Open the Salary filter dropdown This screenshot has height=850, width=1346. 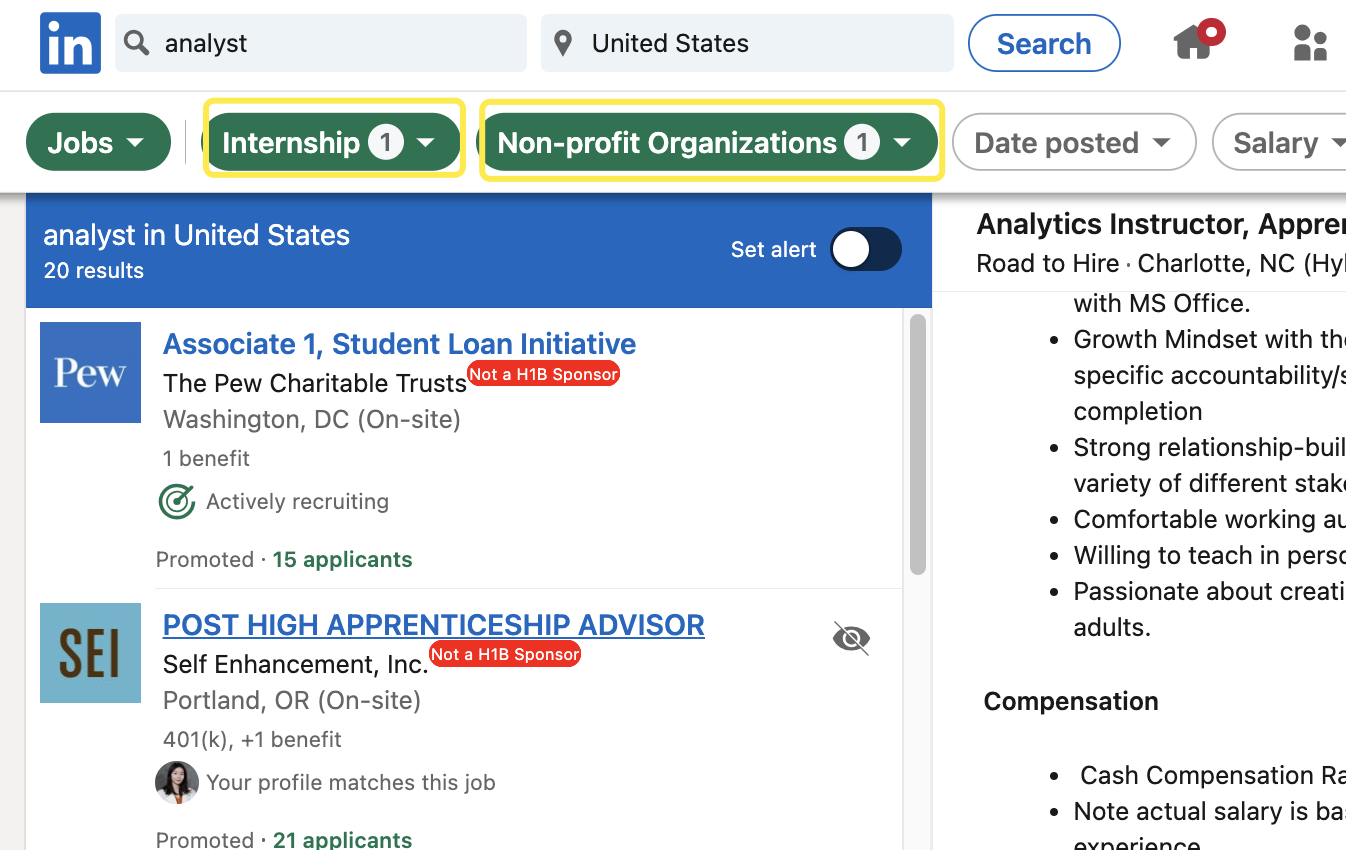coord(1280,142)
